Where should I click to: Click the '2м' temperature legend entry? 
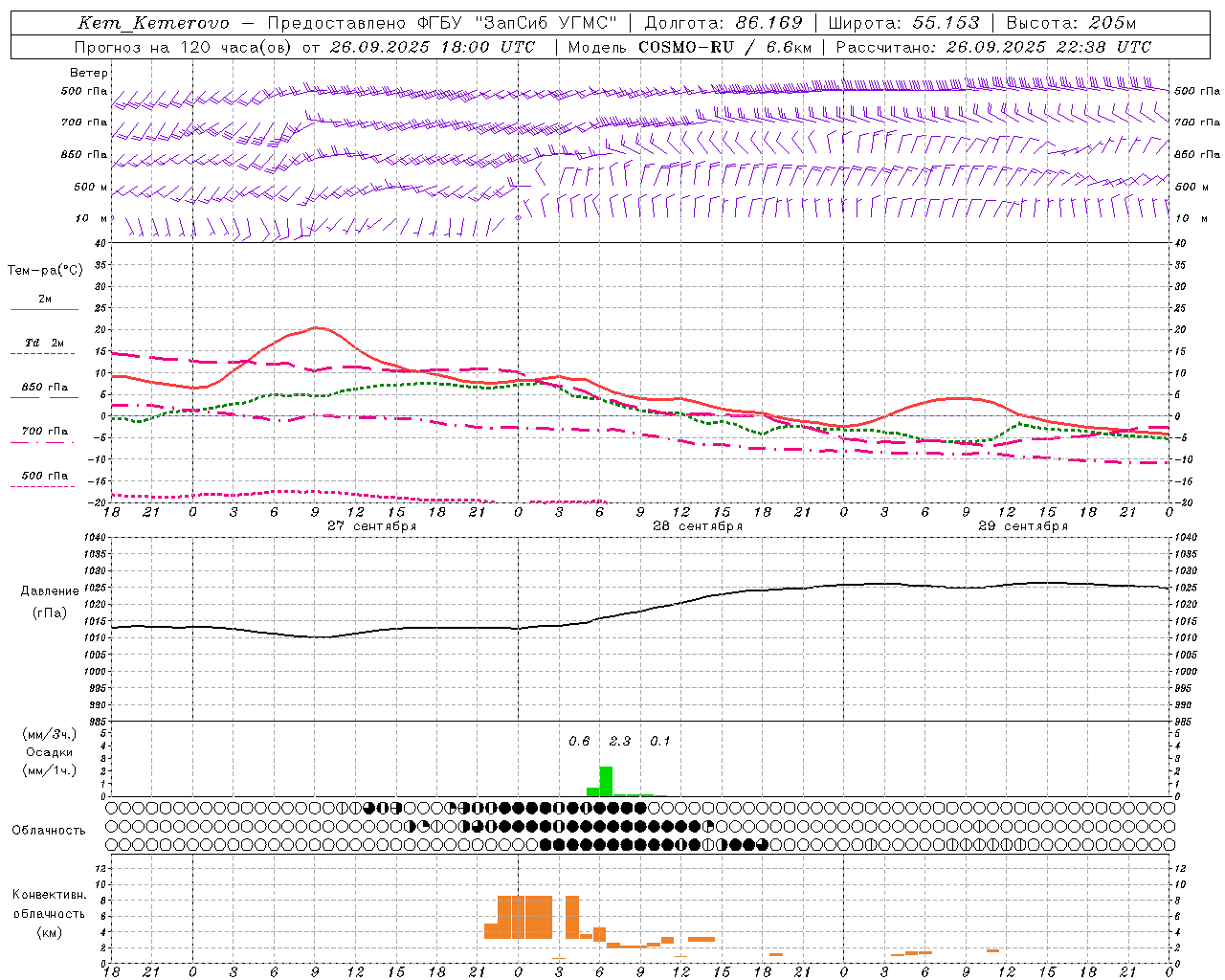[x=45, y=300]
